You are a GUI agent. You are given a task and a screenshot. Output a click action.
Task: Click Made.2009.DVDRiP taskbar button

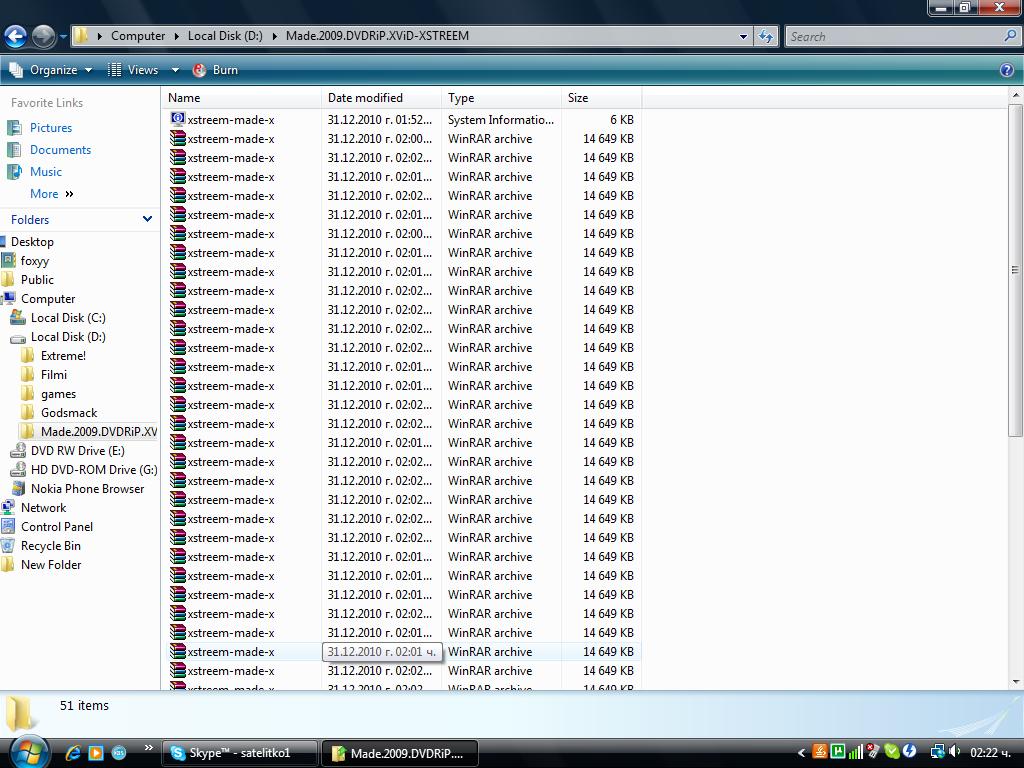[x=400, y=753]
